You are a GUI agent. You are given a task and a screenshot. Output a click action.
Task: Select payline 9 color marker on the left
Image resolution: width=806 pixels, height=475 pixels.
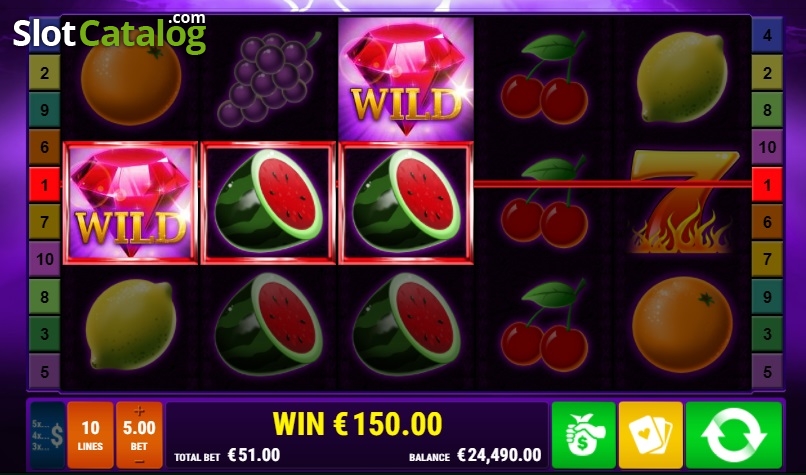[x=44, y=109]
